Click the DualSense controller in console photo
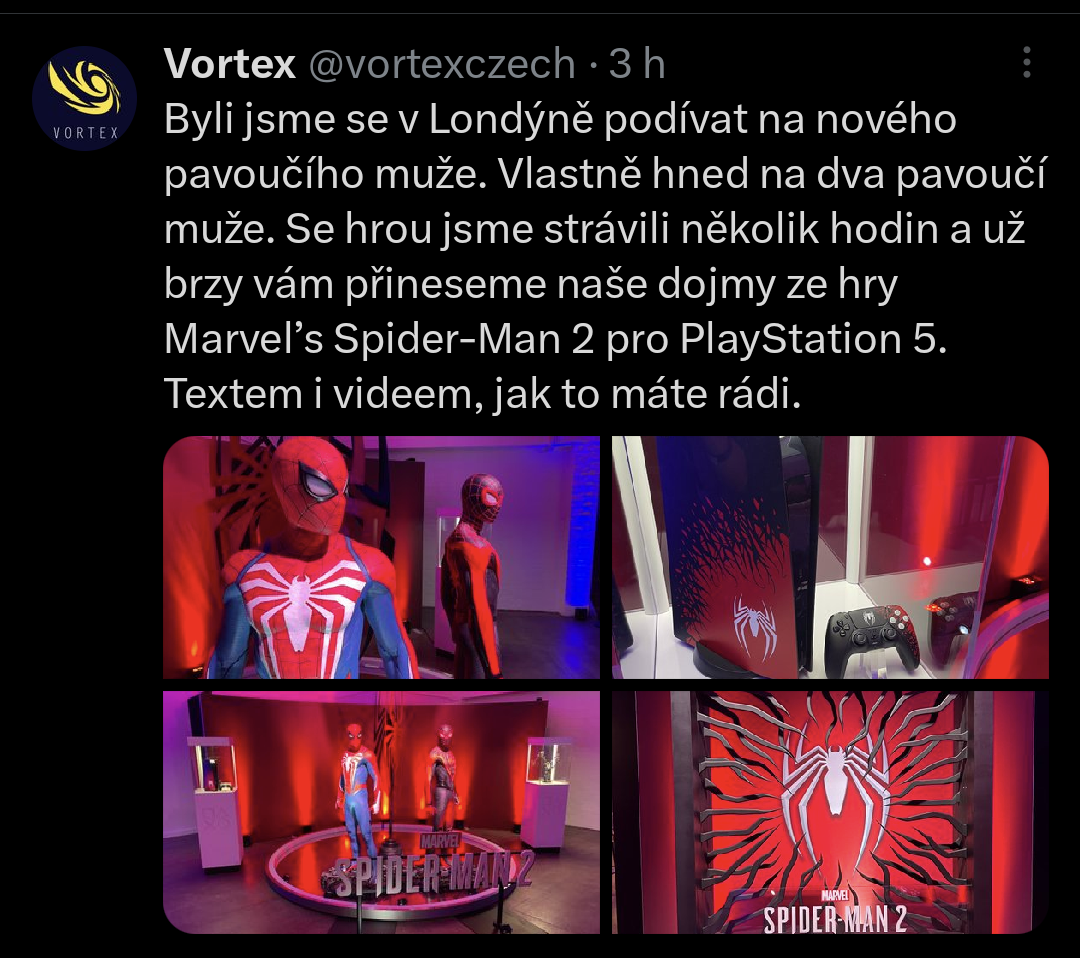Screen dimensions: 1080x958 873,640
